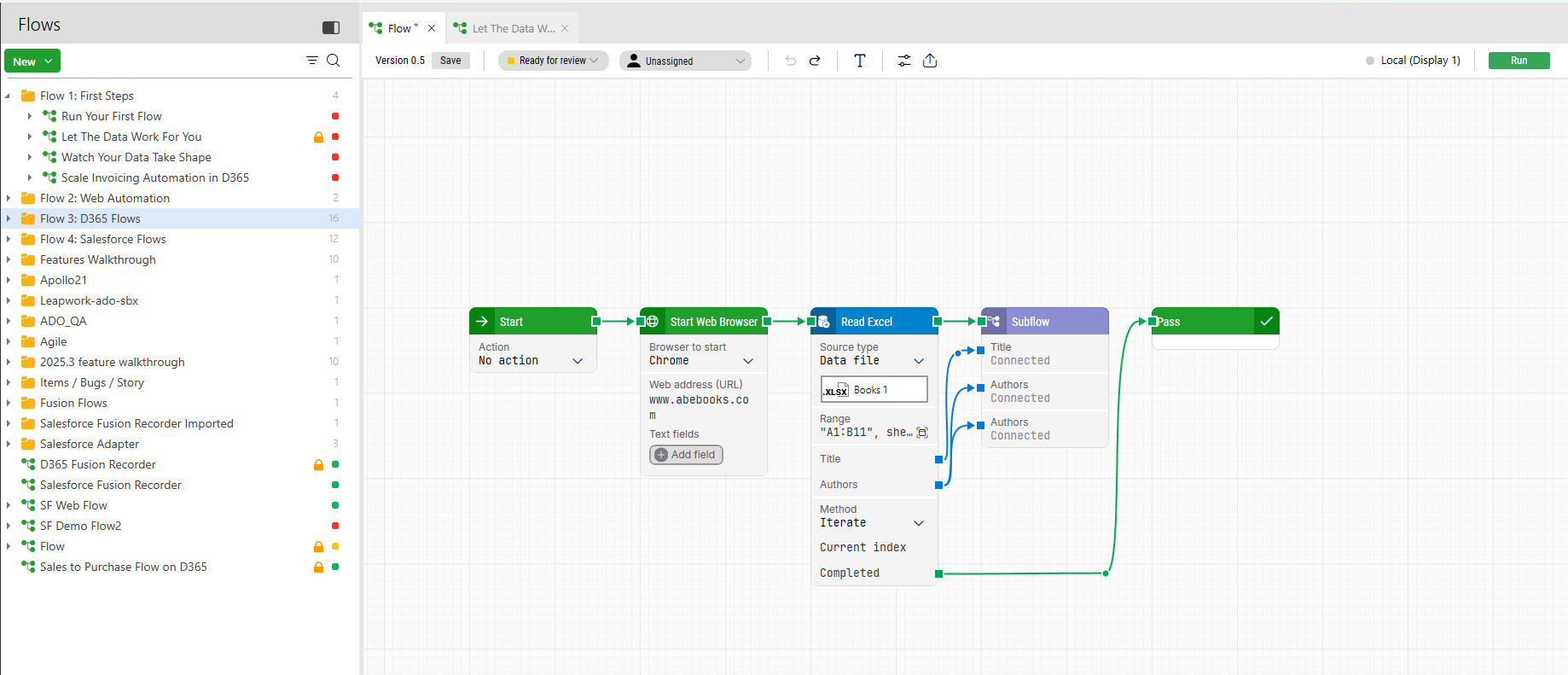
Task: Open flow settings sliders icon
Action: 903,61
